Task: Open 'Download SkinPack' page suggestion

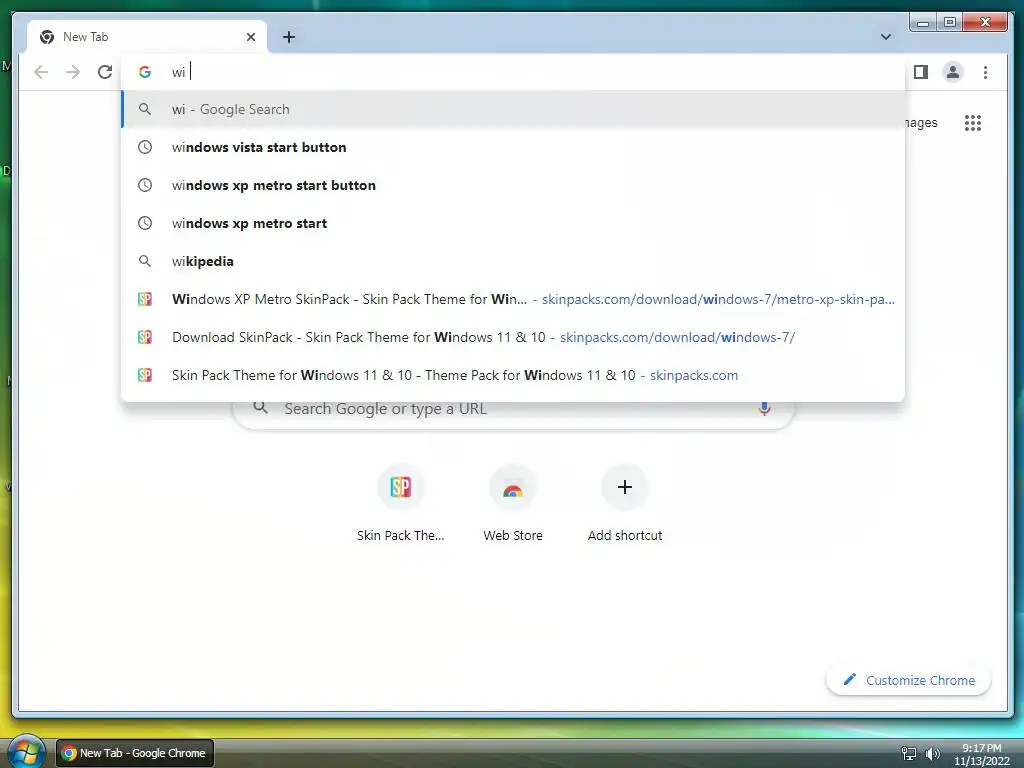Action: 513,337
